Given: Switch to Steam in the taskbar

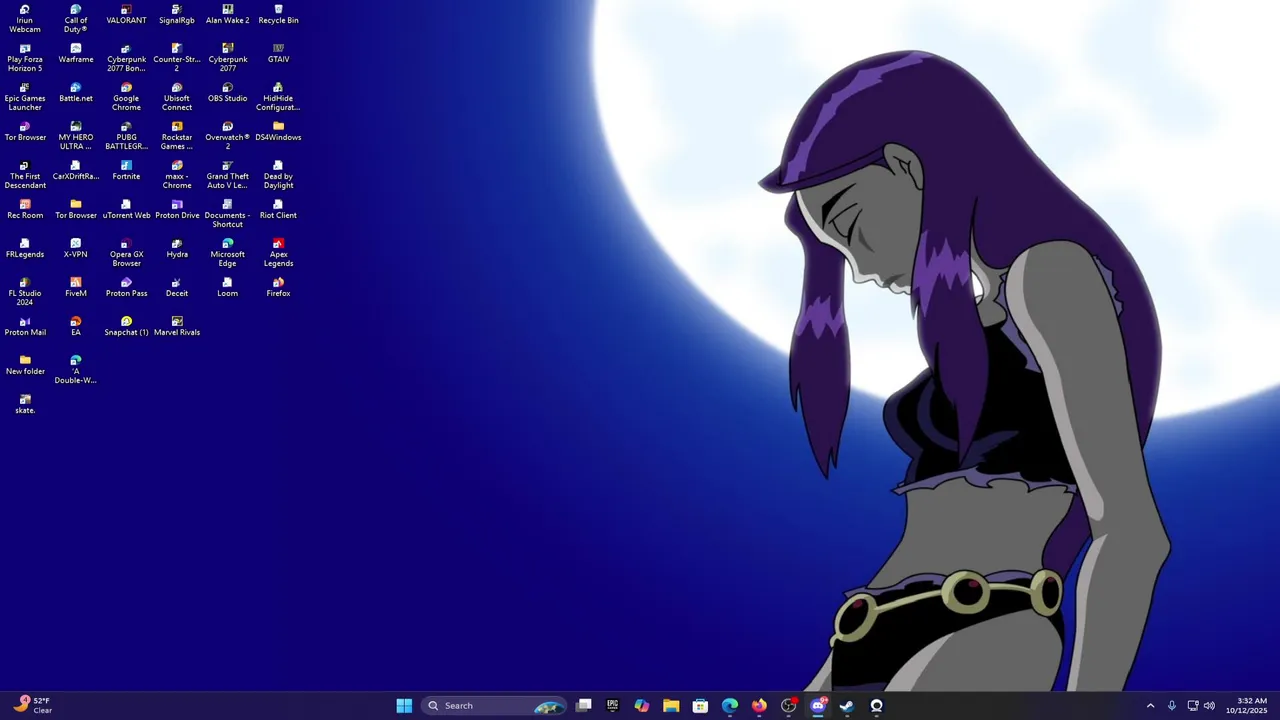Looking at the screenshot, I should 847,706.
